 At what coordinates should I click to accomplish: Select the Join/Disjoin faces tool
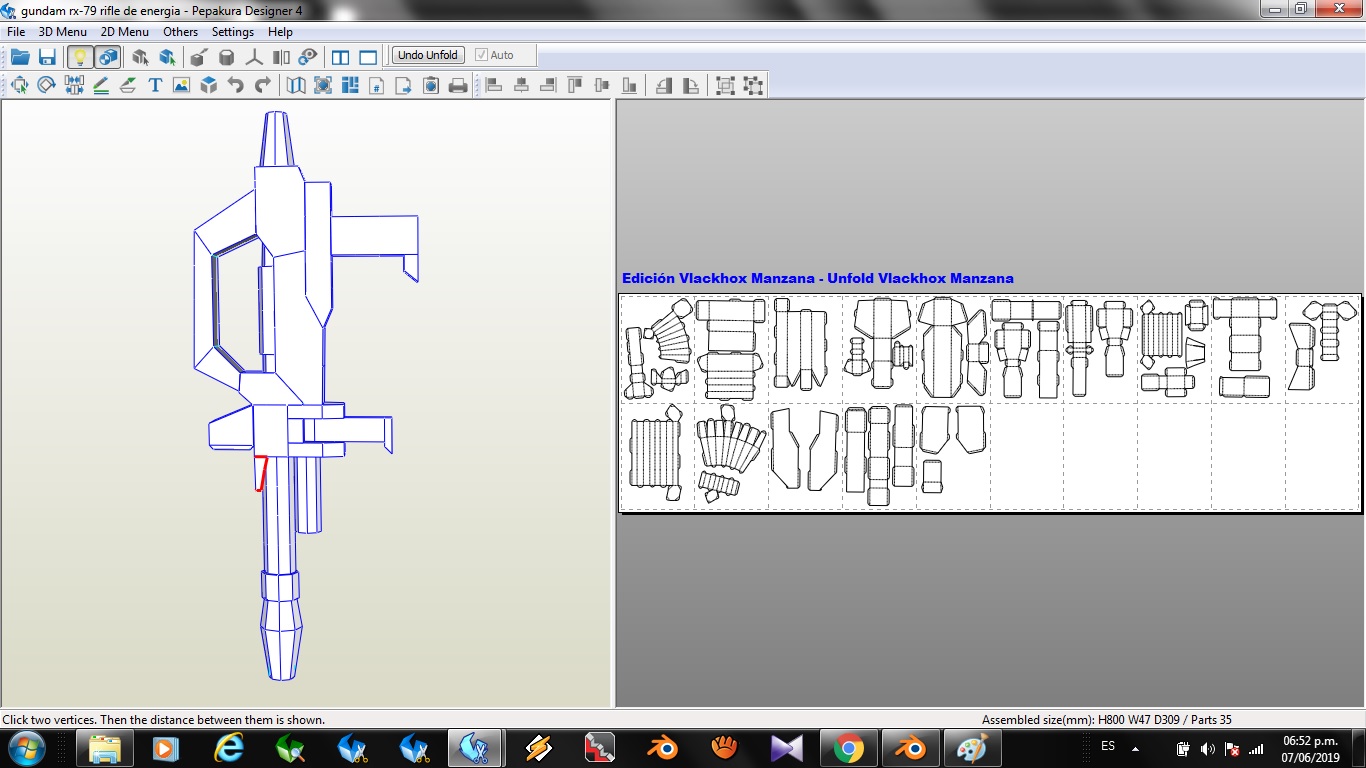[x=74, y=85]
